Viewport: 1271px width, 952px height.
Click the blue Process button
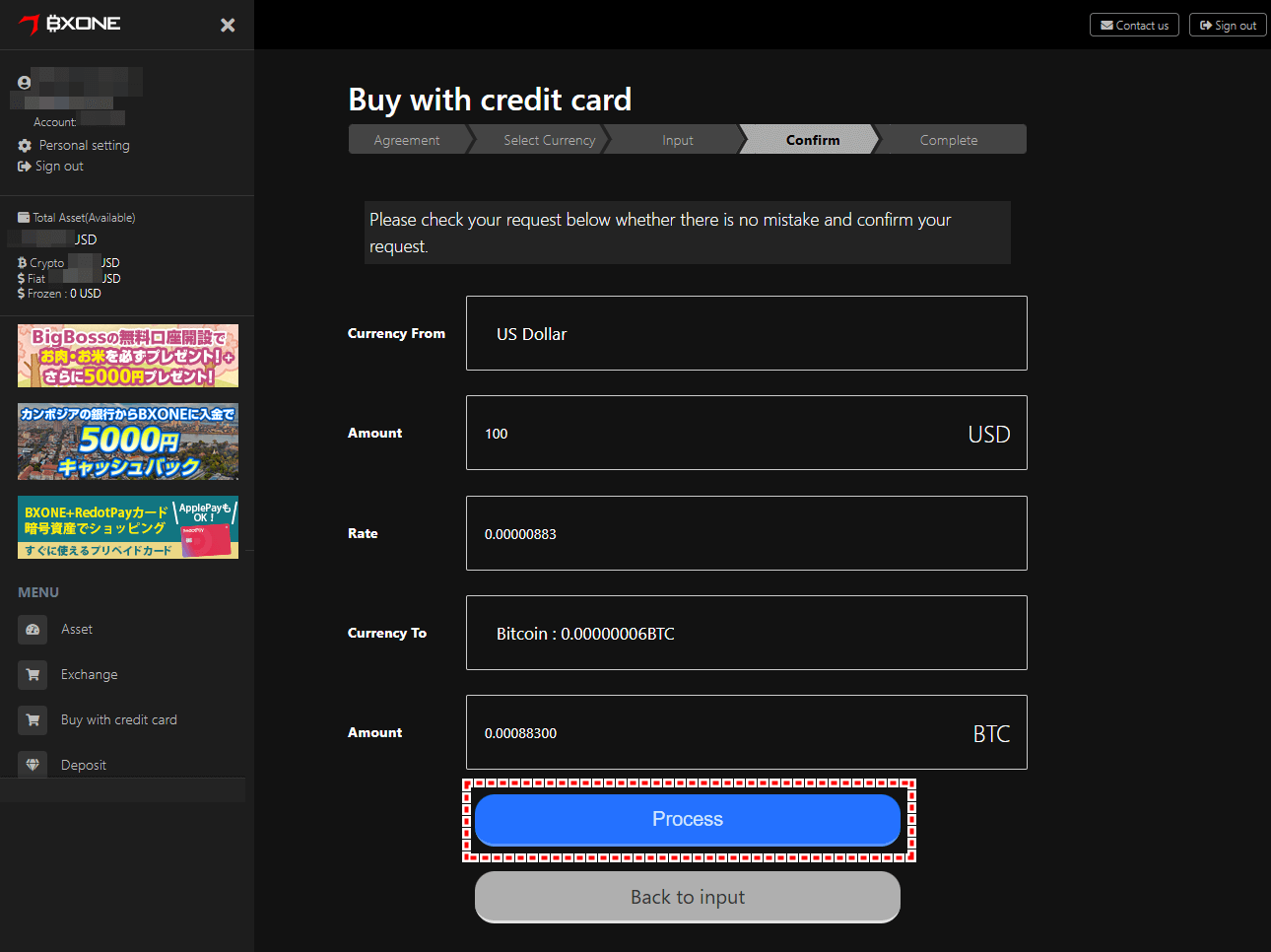click(688, 820)
